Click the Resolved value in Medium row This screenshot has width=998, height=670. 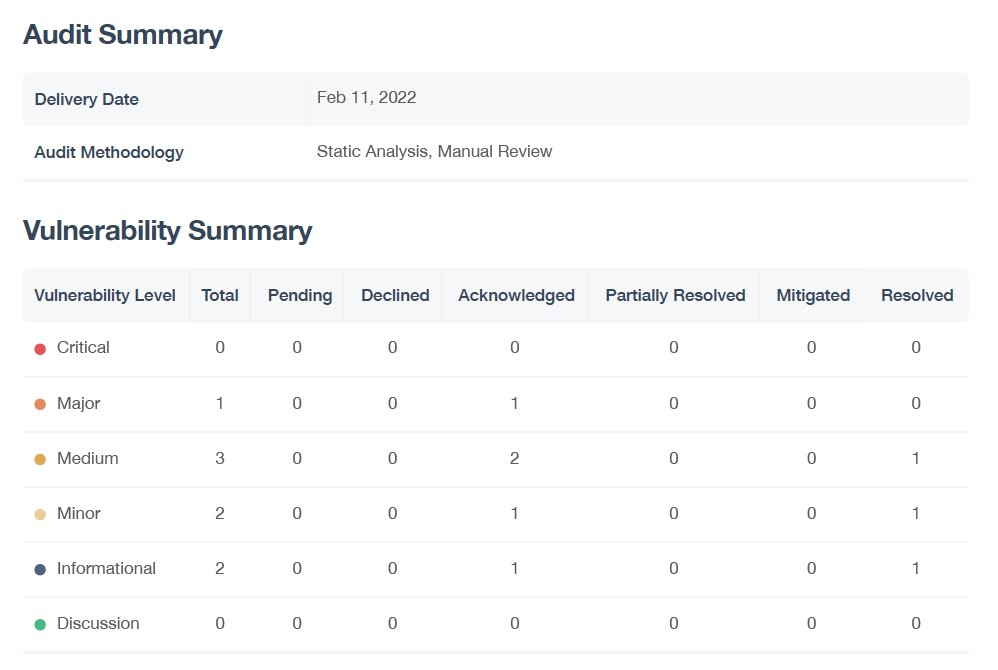[x=916, y=458]
